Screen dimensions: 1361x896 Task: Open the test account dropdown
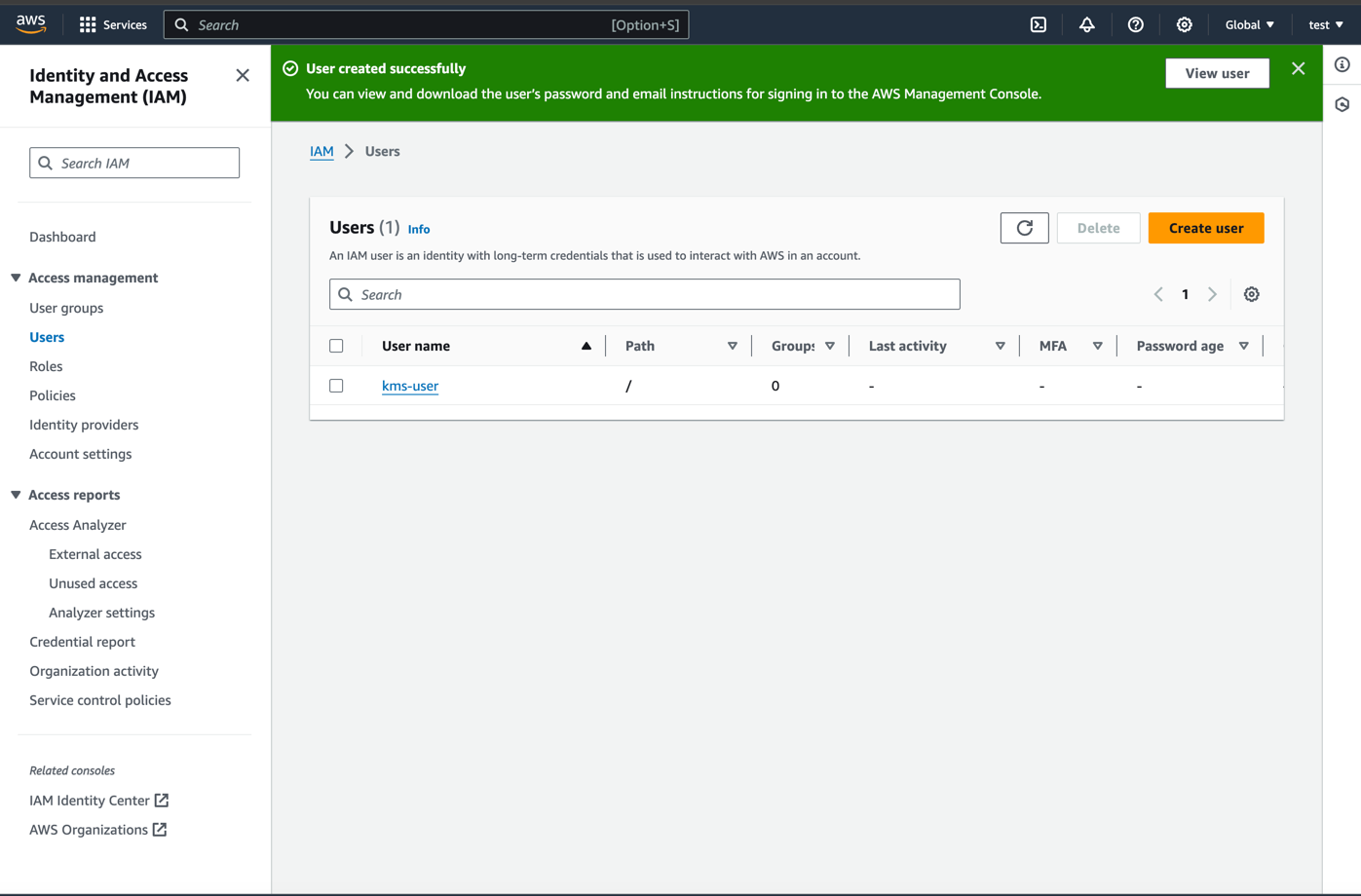point(1326,24)
